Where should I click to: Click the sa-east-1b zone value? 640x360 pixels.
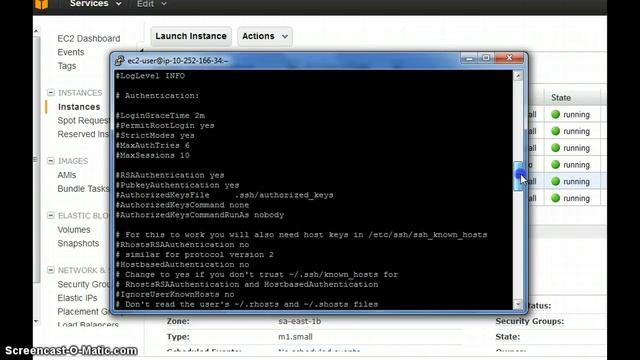point(300,321)
